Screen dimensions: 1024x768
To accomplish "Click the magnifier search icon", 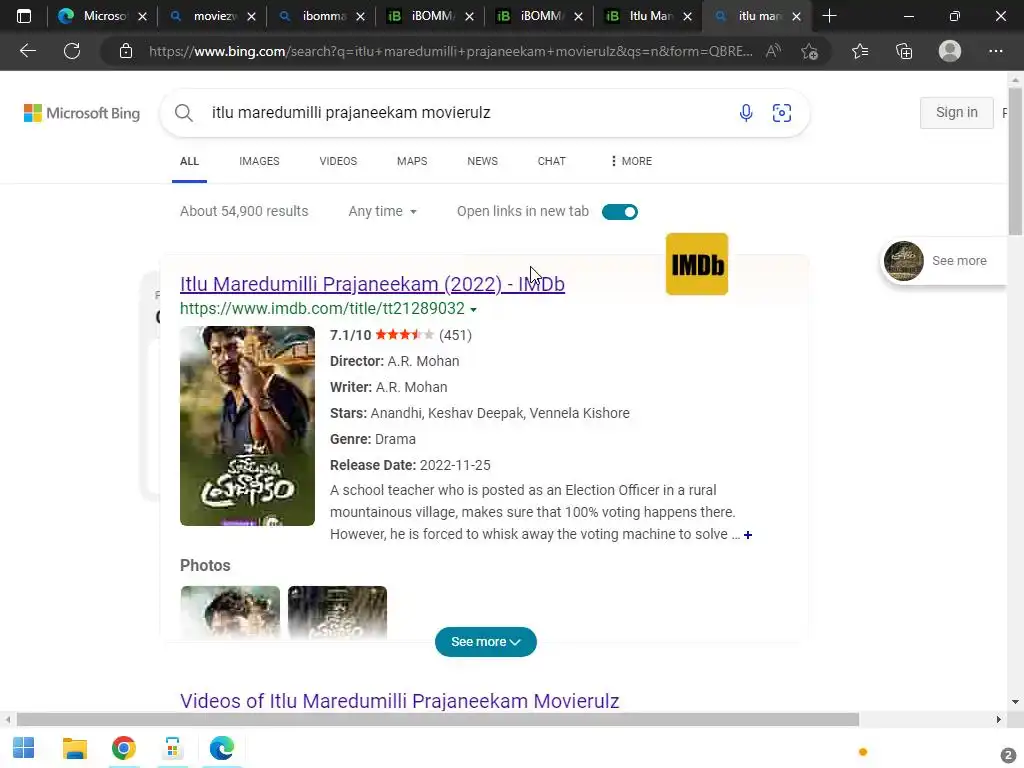I will point(184,113).
